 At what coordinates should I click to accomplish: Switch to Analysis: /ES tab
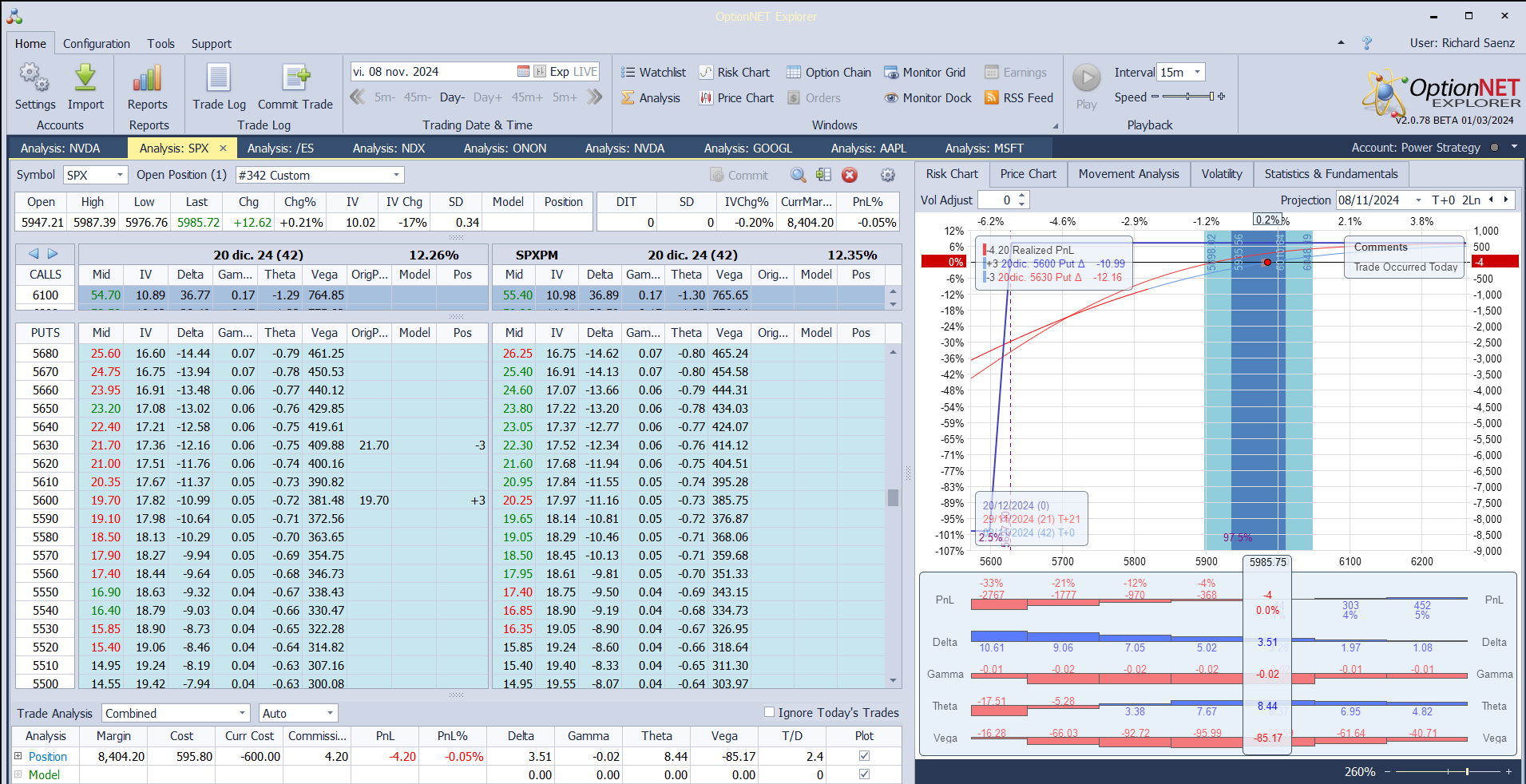pyautogui.click(x=280, y=148)
